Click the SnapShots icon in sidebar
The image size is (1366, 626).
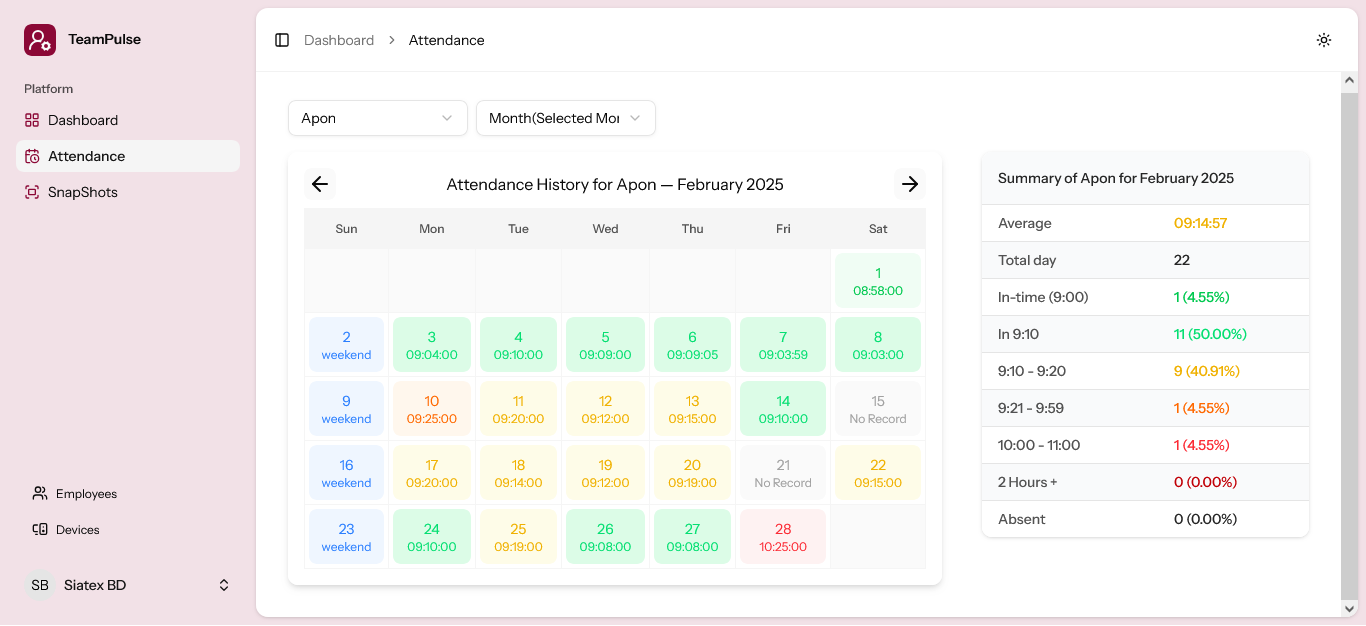(32, 192)
